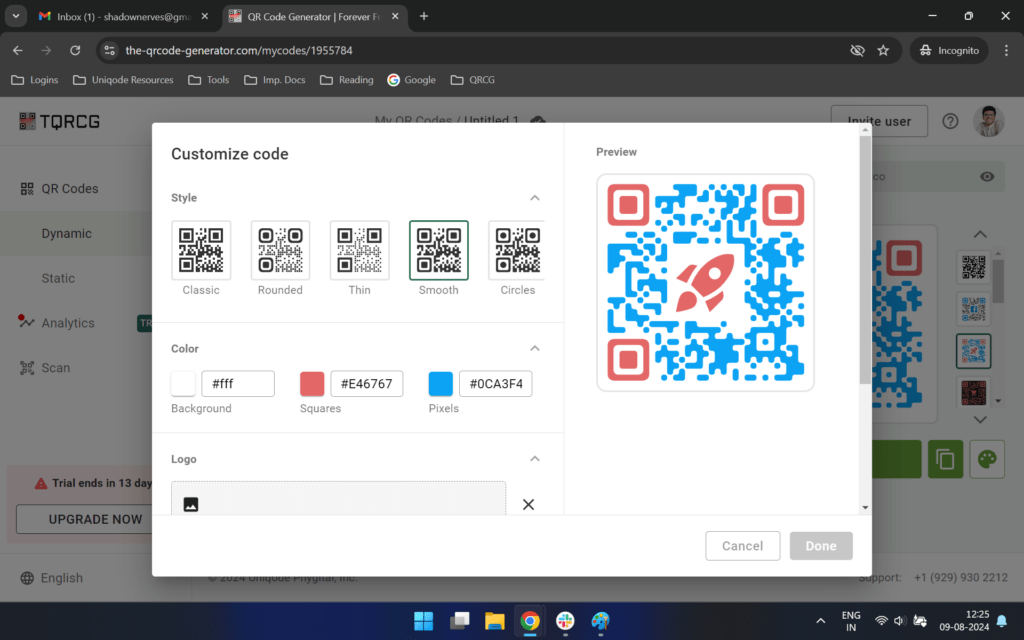Open the help question mark icon
This screenshot has width=1024, height=640.
[950, 121]
